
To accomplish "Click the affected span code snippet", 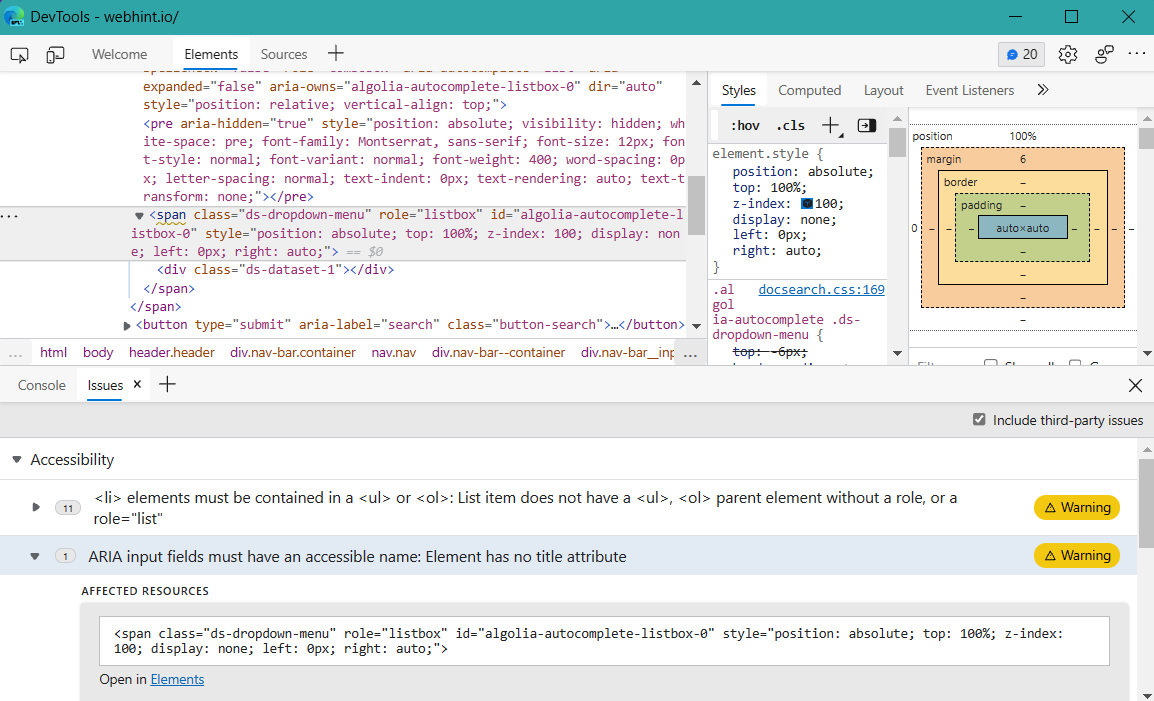I will pyautogui.click(x=604, y=641).
